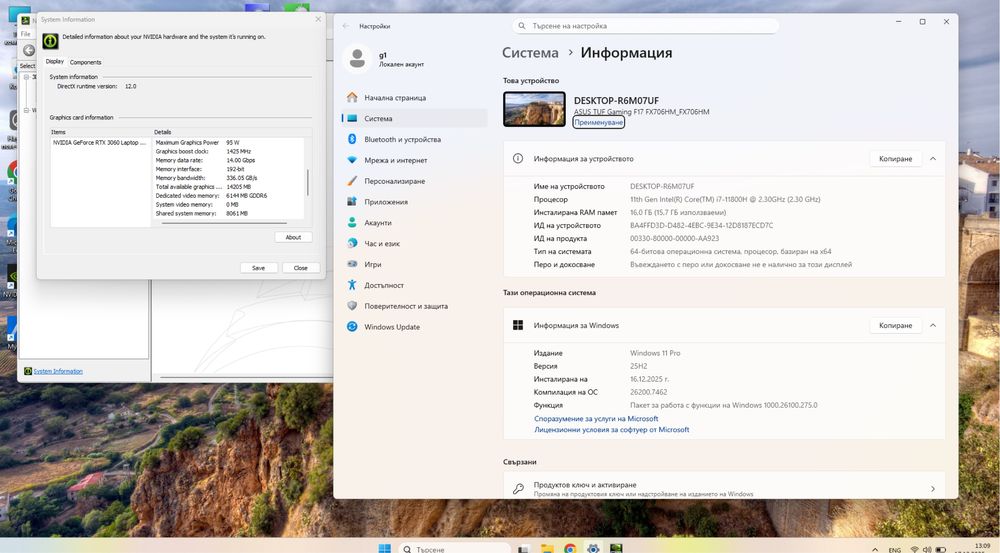This screenshot has height=553, width=1000.
Task: Open Google Chrome from taskbar
Action: [570, 549]
